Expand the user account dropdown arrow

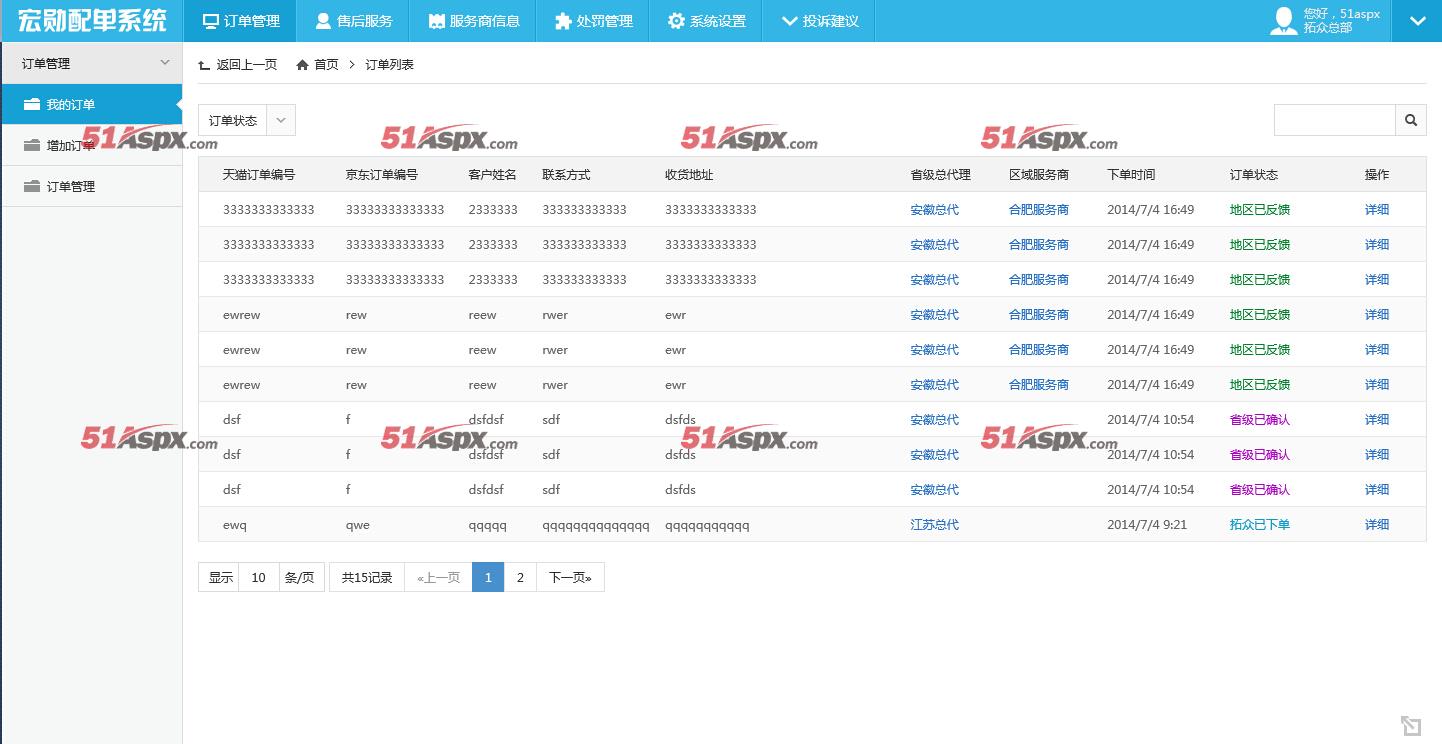1417,21
